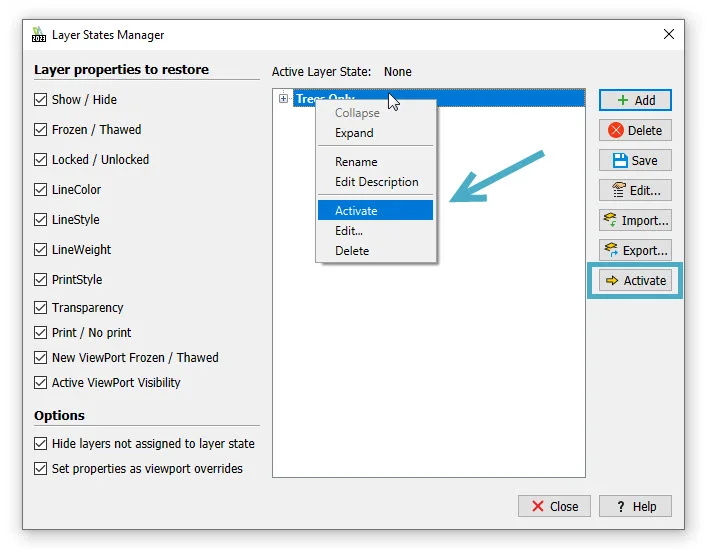This screenshot has width=705, height=550.
Task: Open Help with the question mark button
Action: point(635,506)
